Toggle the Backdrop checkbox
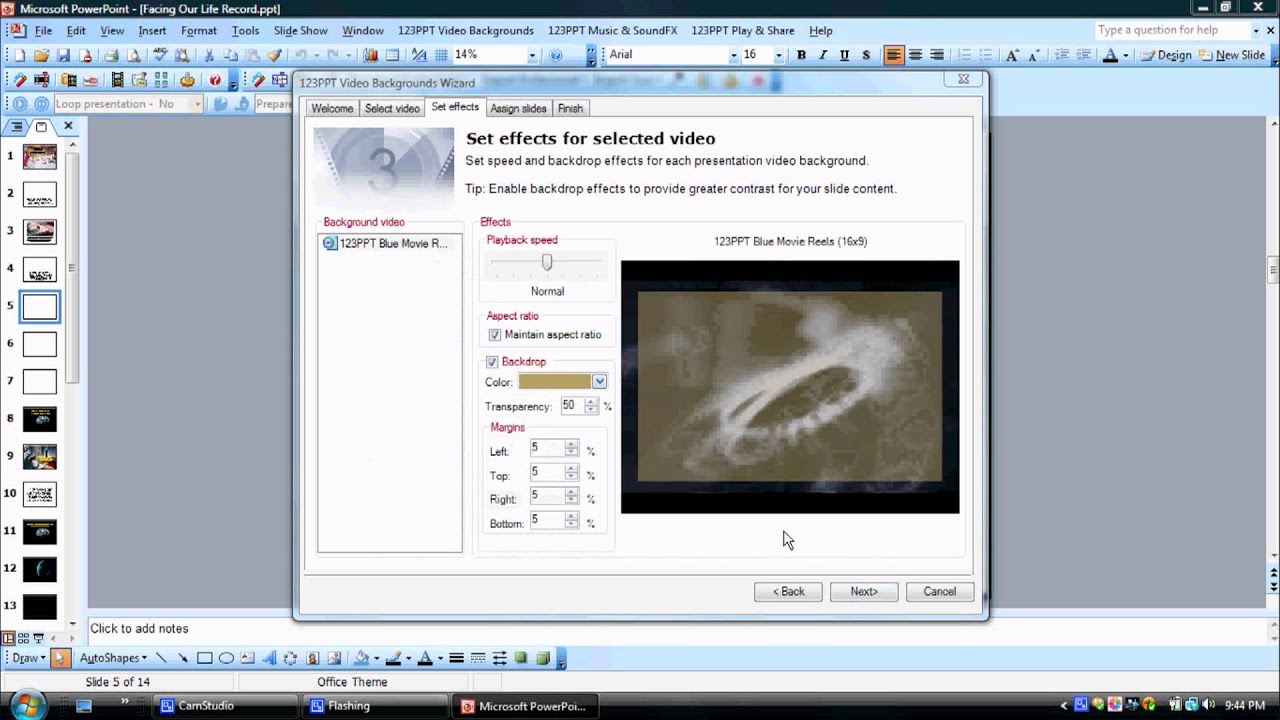The width and height of the screenshot is (1280, 720). [x=492, y=362]
